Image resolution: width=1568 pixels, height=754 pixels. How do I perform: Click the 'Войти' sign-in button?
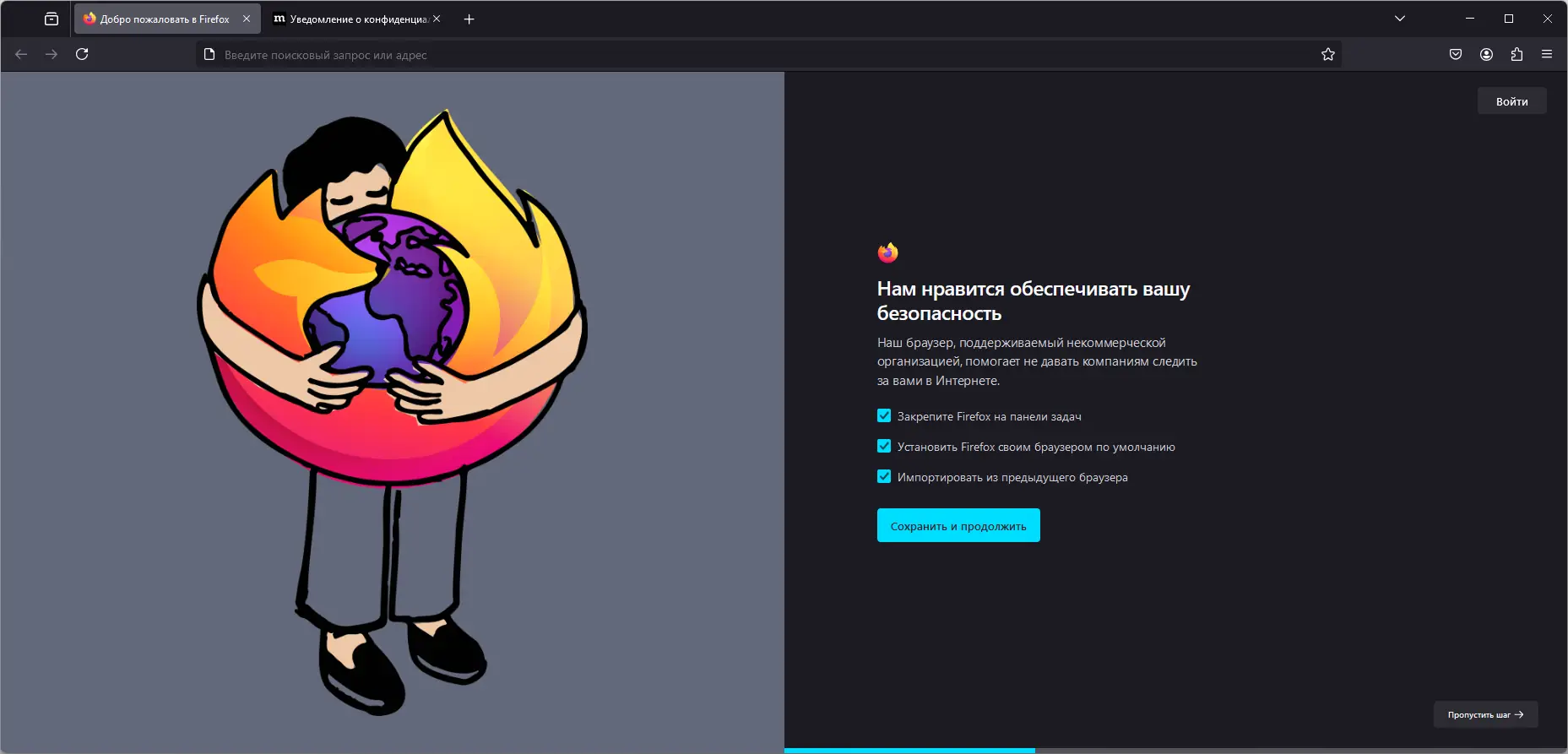point(1512,101)
